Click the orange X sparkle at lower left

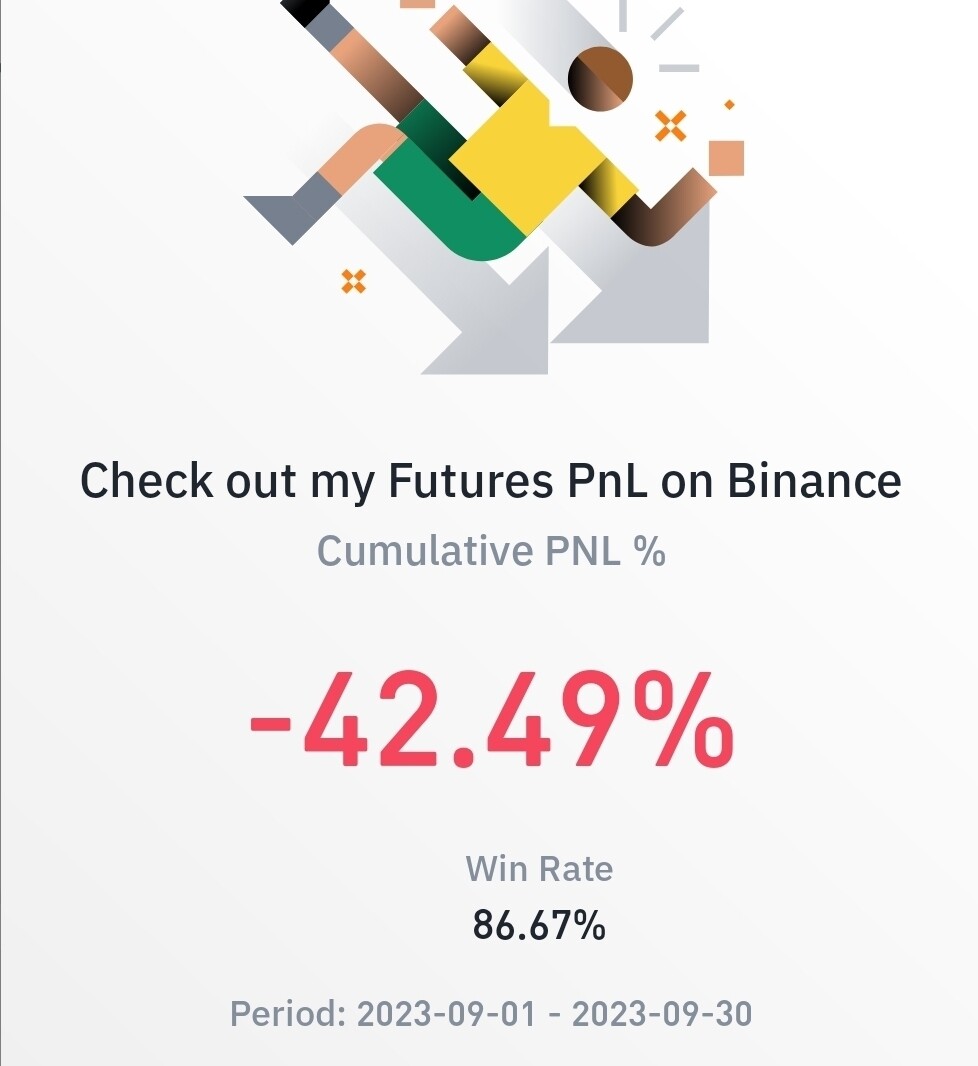click(x=353, y=281)
